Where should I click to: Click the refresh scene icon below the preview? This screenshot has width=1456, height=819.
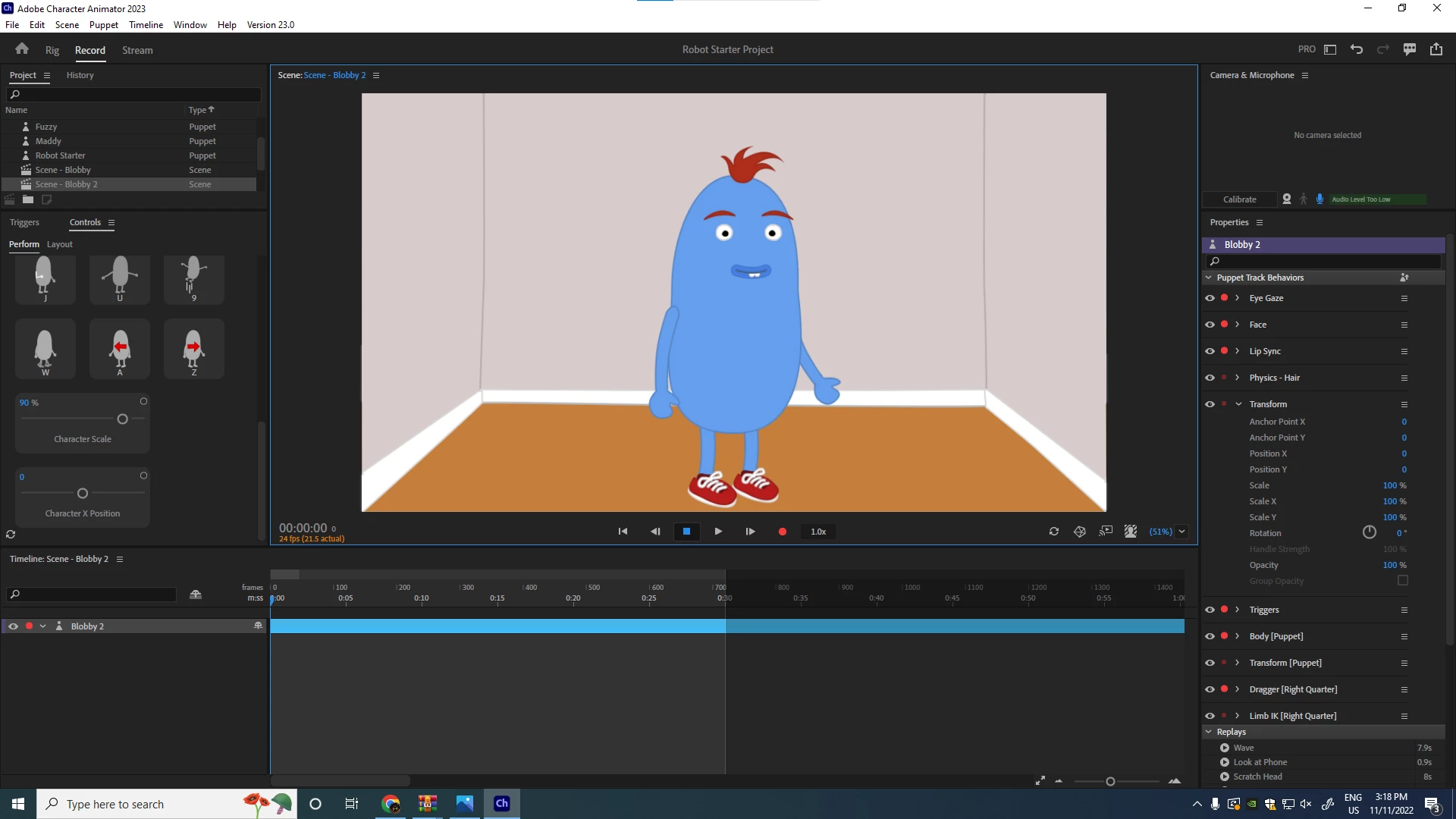[x=1054, y=532]
